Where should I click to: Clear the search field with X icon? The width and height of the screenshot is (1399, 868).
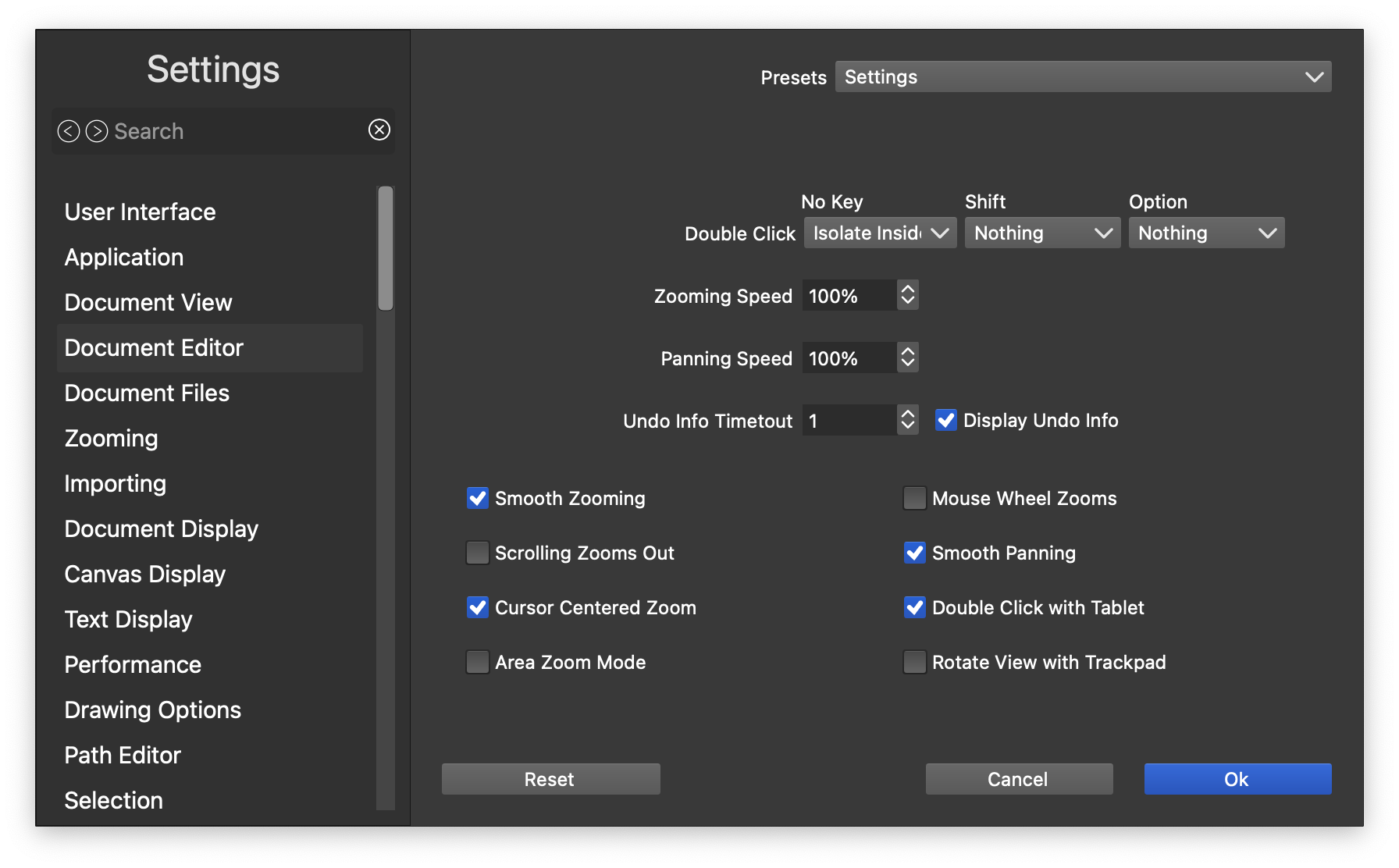click(x=379, y=130)
